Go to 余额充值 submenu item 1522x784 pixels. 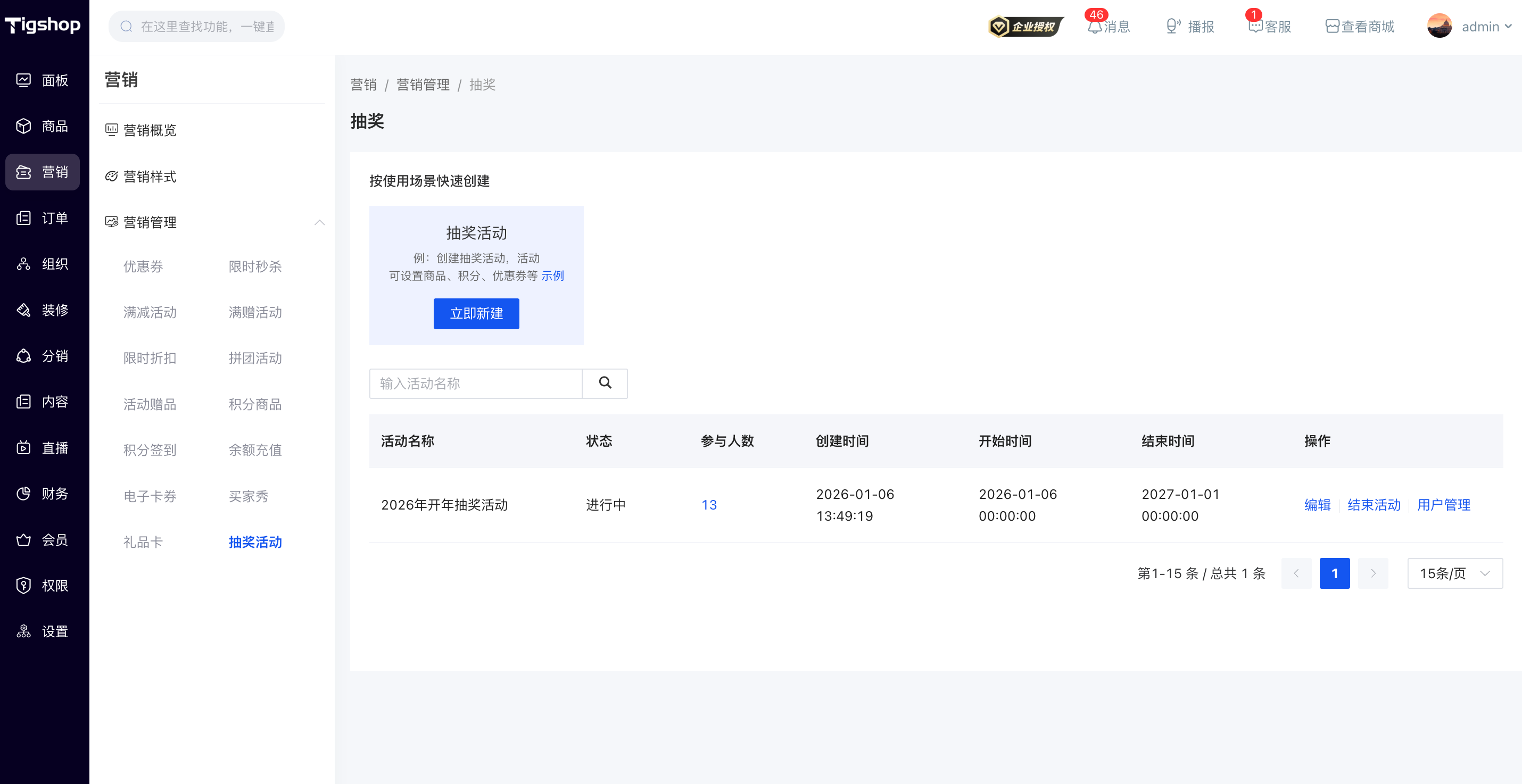pyautogui.click(x=255, y=450)
